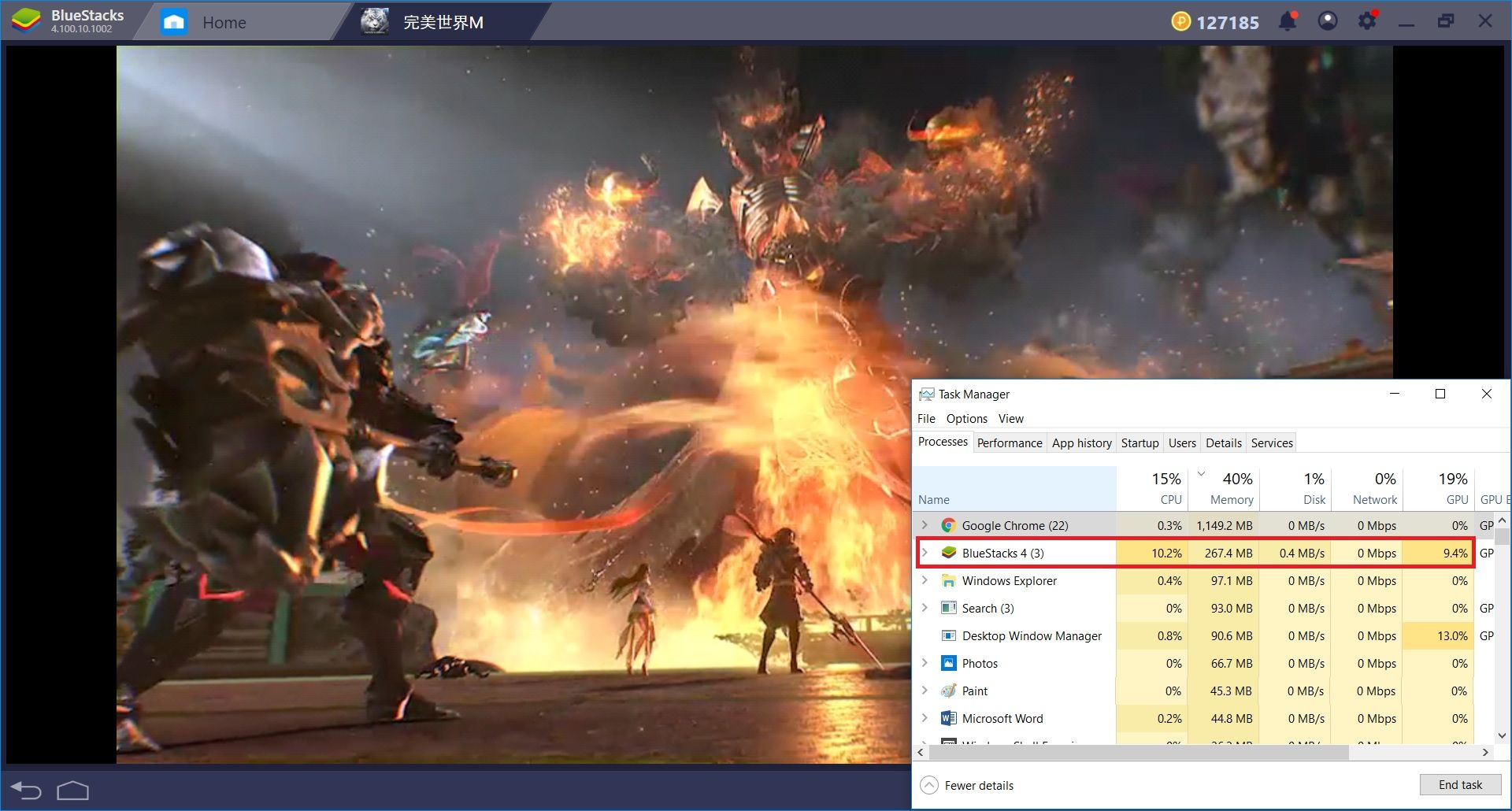Click horizontal scrollbar right arrow

click(x=1485, y=752)
